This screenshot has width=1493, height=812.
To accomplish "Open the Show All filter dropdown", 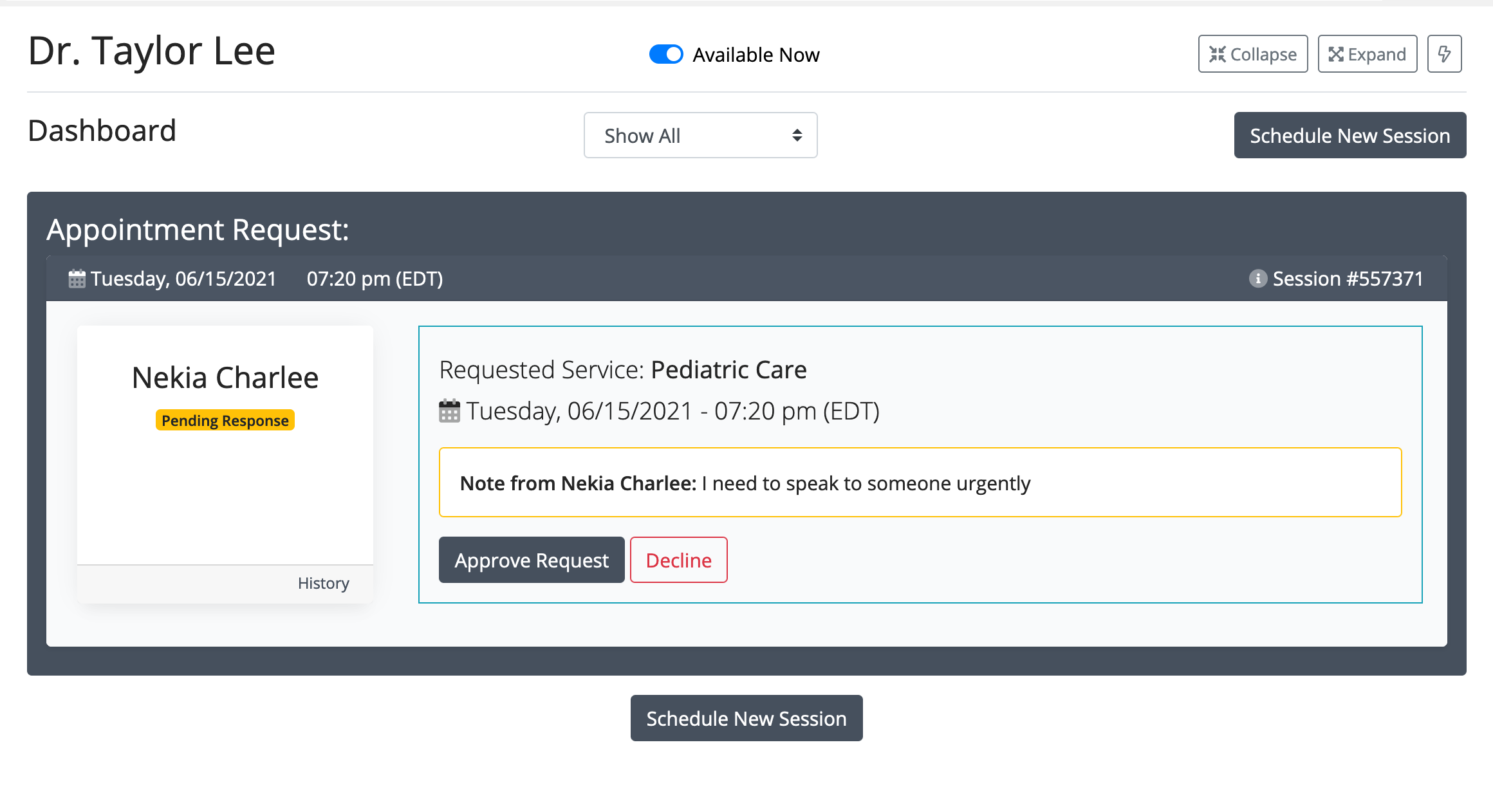I will 700,135.
